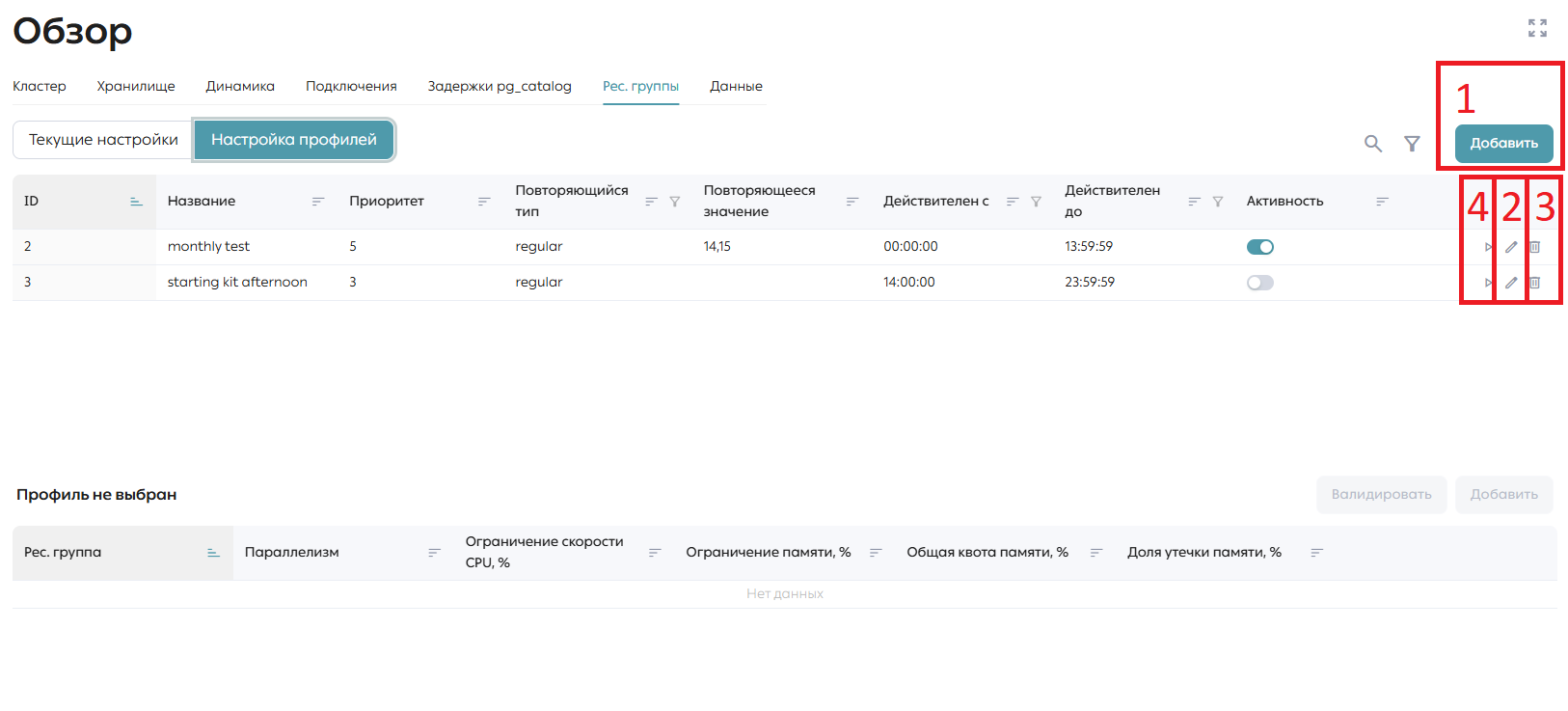Image resolution: width=1568 pixels, height=711 pixels.
Task: Toggle fullscreen with the expand icon
Action: pyautogui.click(x=1537, y=28)
